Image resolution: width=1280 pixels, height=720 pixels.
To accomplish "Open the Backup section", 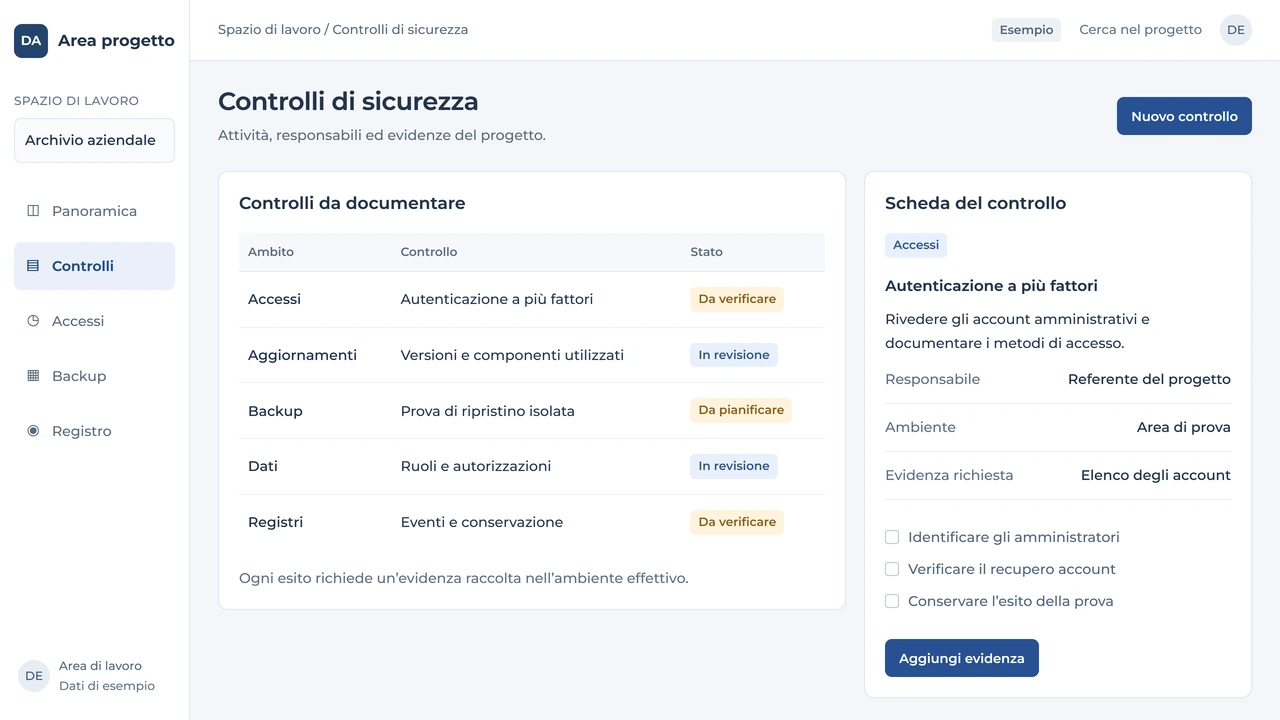I will point(94,376).
